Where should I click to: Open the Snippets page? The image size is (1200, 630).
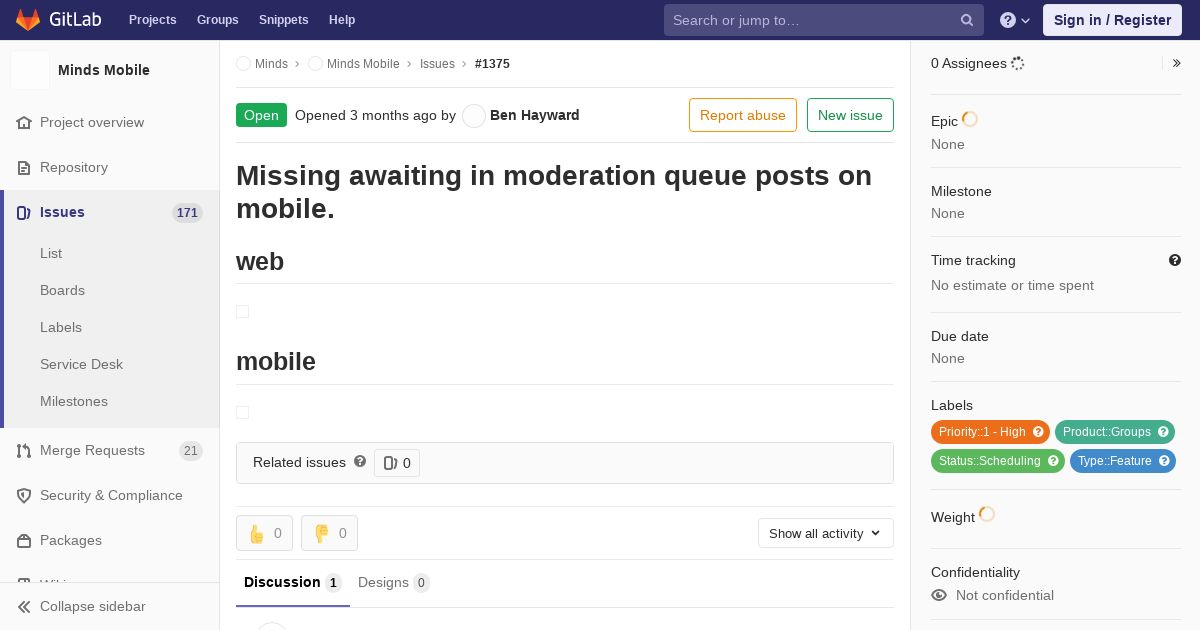pyautogui.click(x=284, y=20)
